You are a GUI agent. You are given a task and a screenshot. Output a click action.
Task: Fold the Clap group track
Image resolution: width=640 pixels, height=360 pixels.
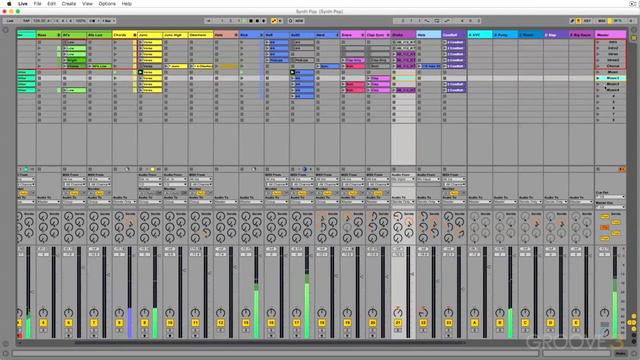[x=388, y=35]
